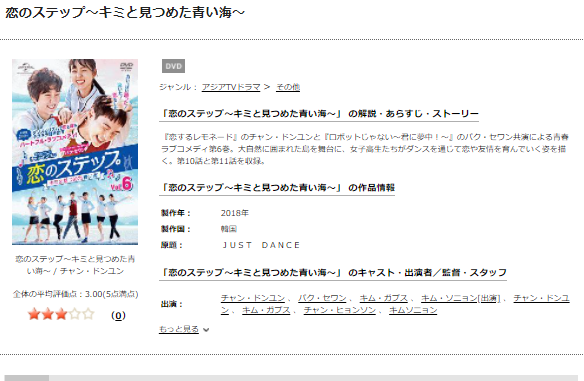Click the horizontal scrollbar thumb at bottom
Image resolution: width=584 pixels, height=381 pixels.
tap(27, 378)
